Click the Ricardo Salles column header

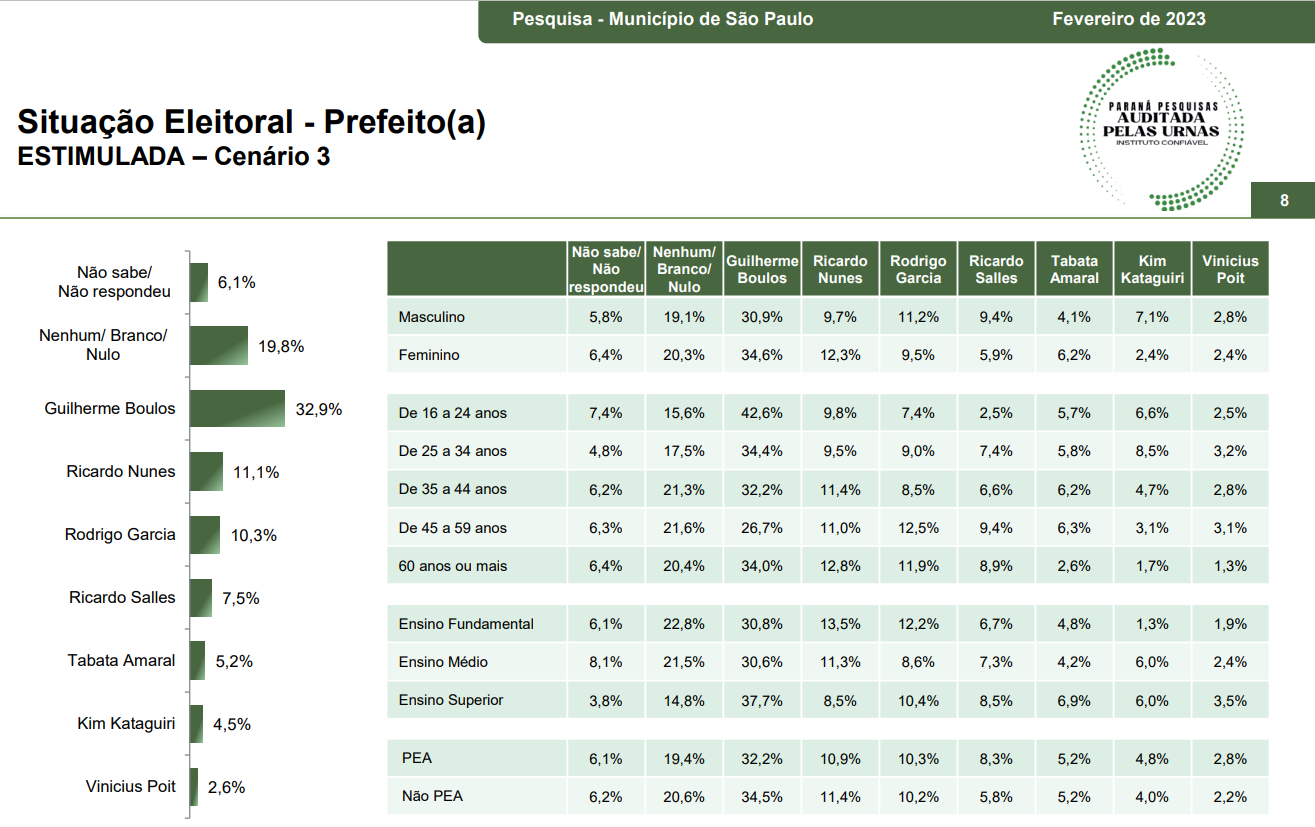[x=996, y=268]
